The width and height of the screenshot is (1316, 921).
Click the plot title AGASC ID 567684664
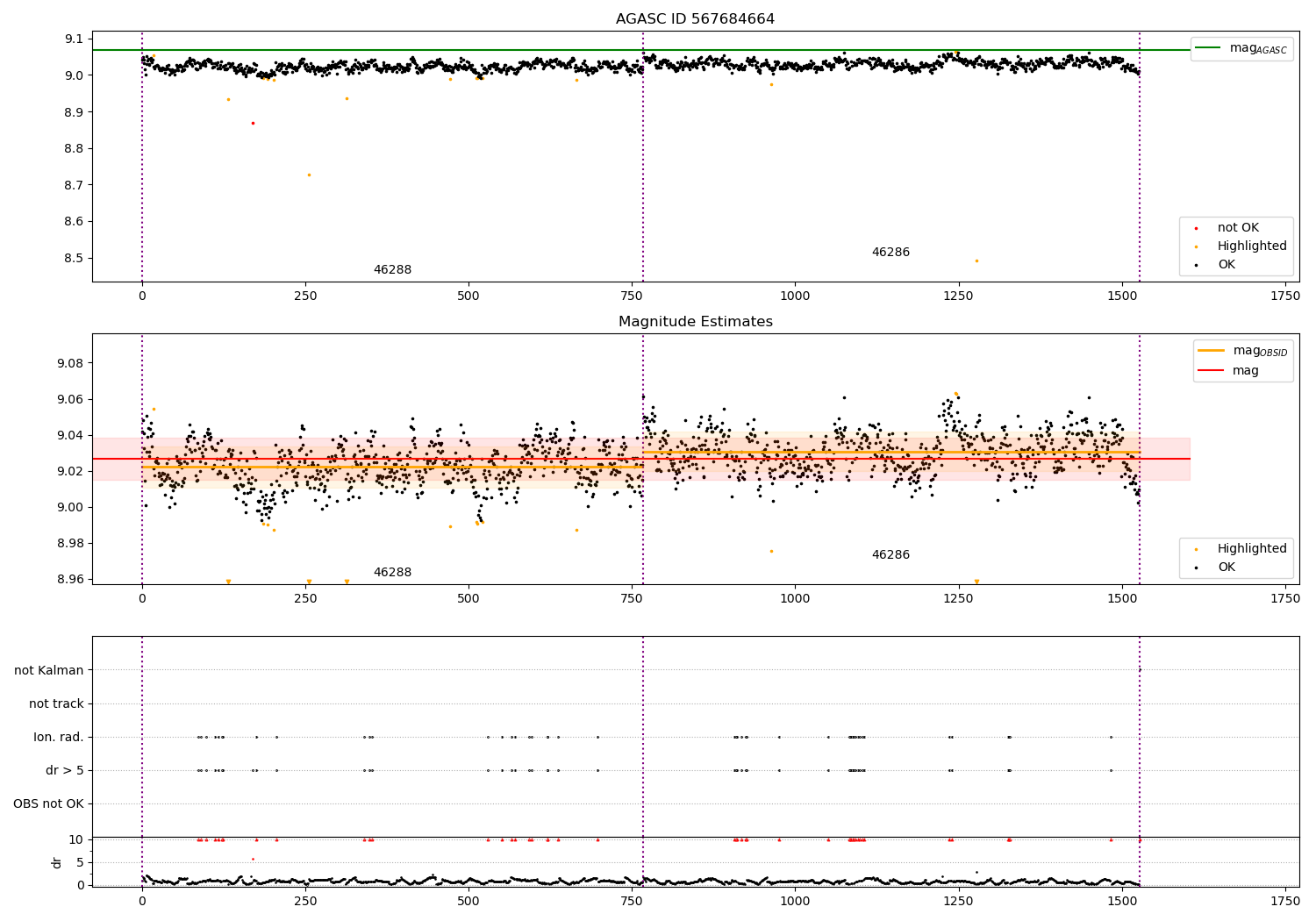click(695, 19)
